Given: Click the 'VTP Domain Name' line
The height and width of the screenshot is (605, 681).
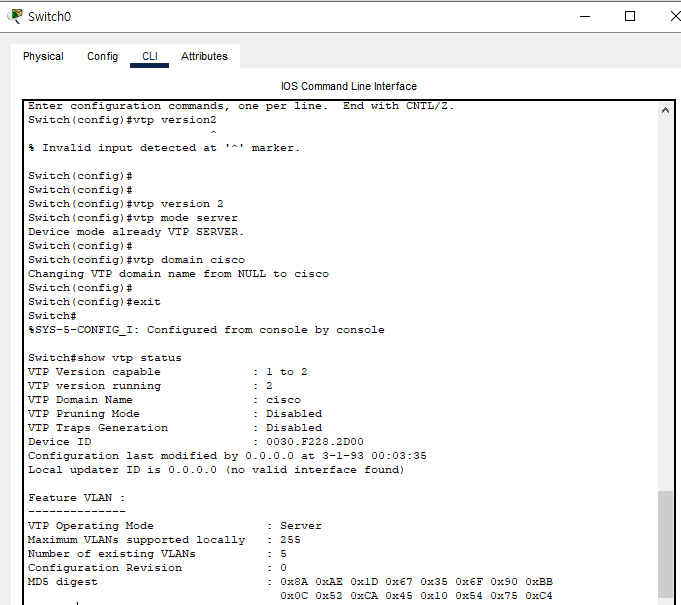Looking at the screenshot, I should pyautogui.click(x=164, y=400).
